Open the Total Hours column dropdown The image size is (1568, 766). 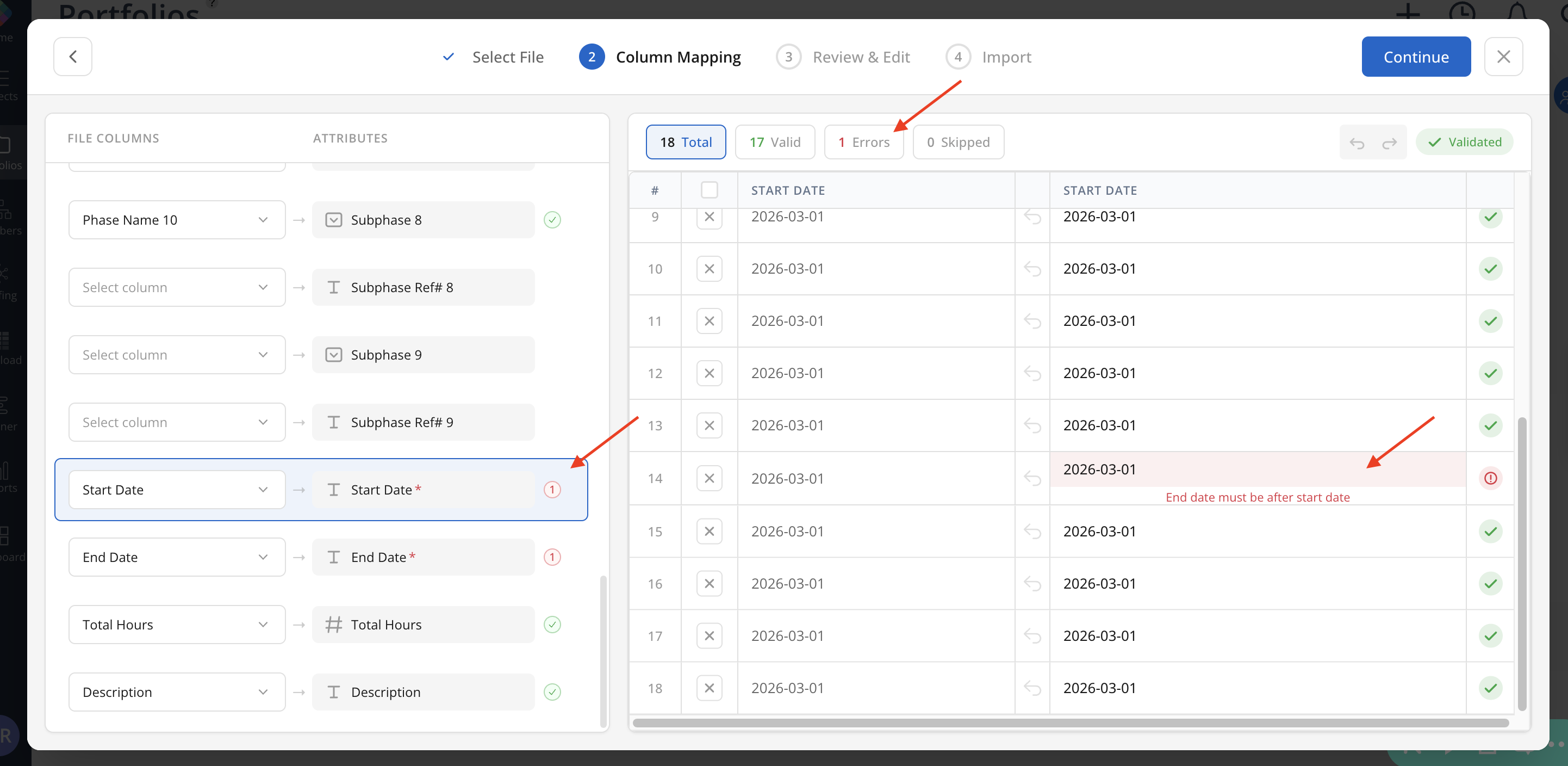tap(177, 625)
